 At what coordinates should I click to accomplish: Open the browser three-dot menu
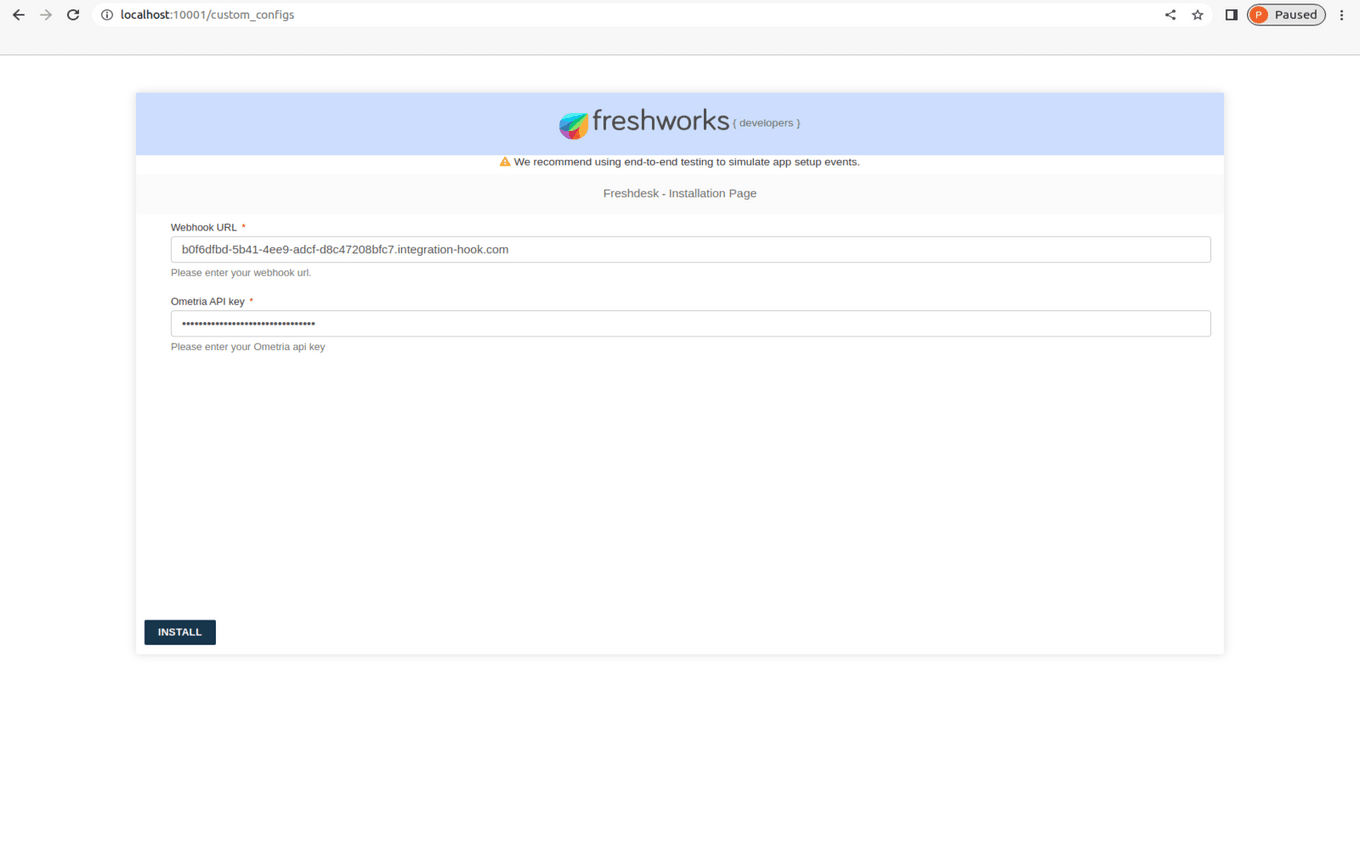tap(1342, 14)
